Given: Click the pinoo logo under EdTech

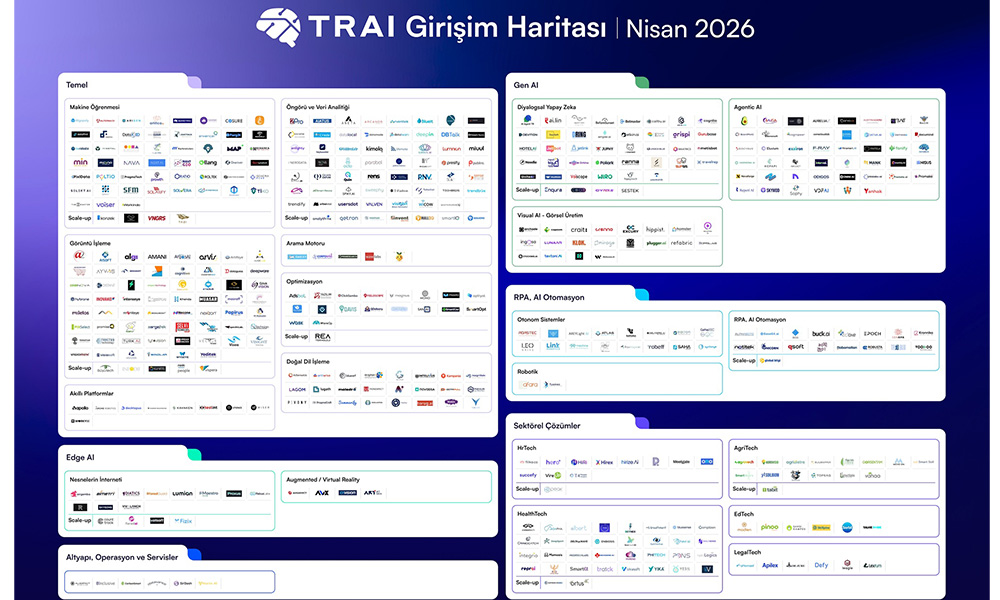Looking at the screenshot, I should tap(770, 527).
